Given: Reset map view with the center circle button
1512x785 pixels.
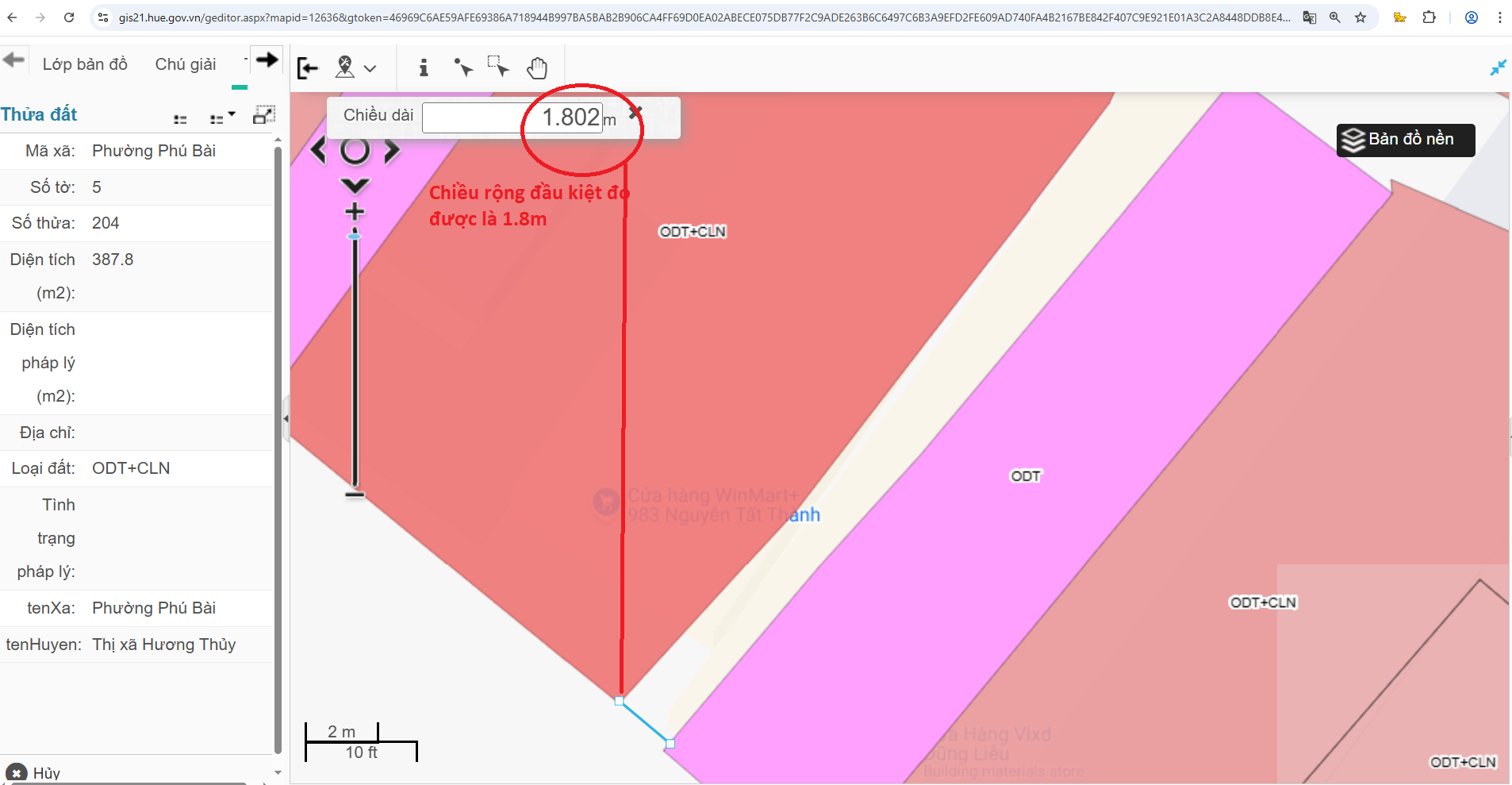Looking at the screenshot, I should pyautogui.click(x=355, y=151).
